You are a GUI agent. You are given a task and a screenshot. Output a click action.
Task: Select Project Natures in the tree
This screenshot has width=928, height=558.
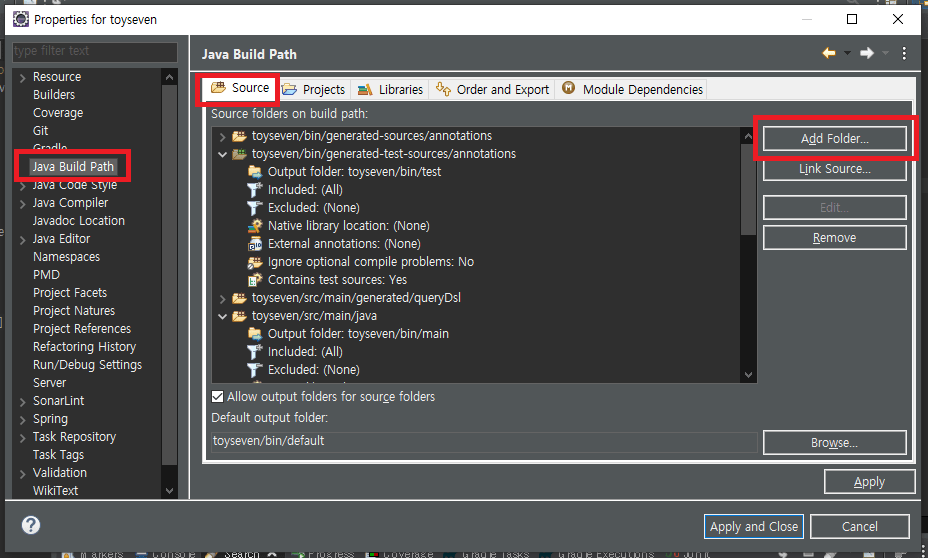point(74,311)
